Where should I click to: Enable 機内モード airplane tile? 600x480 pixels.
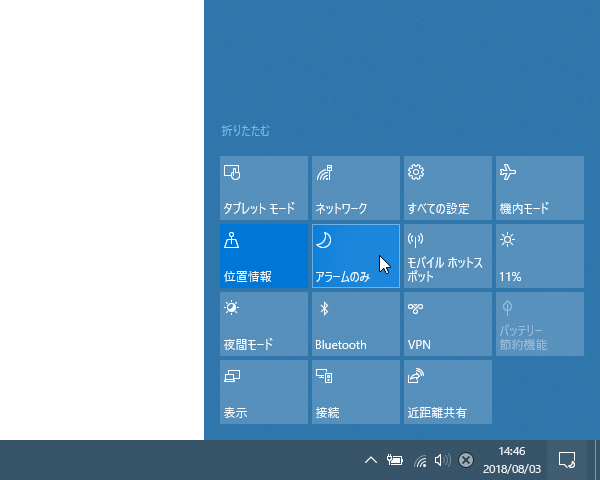(540, 188)
